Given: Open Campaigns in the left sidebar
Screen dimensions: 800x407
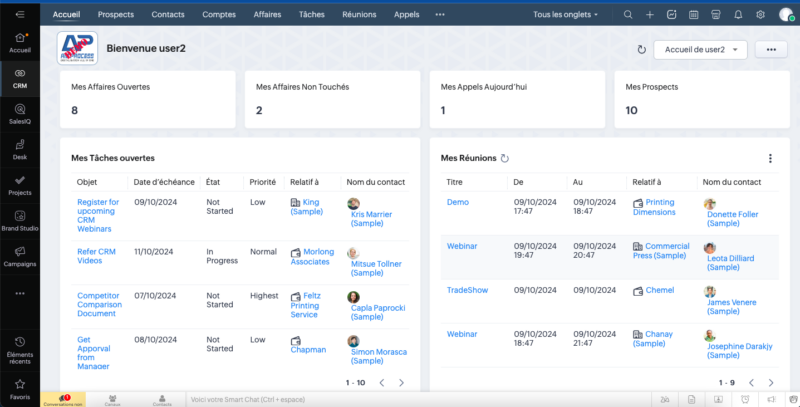Looking at the screenshot, I should (20, 257).
